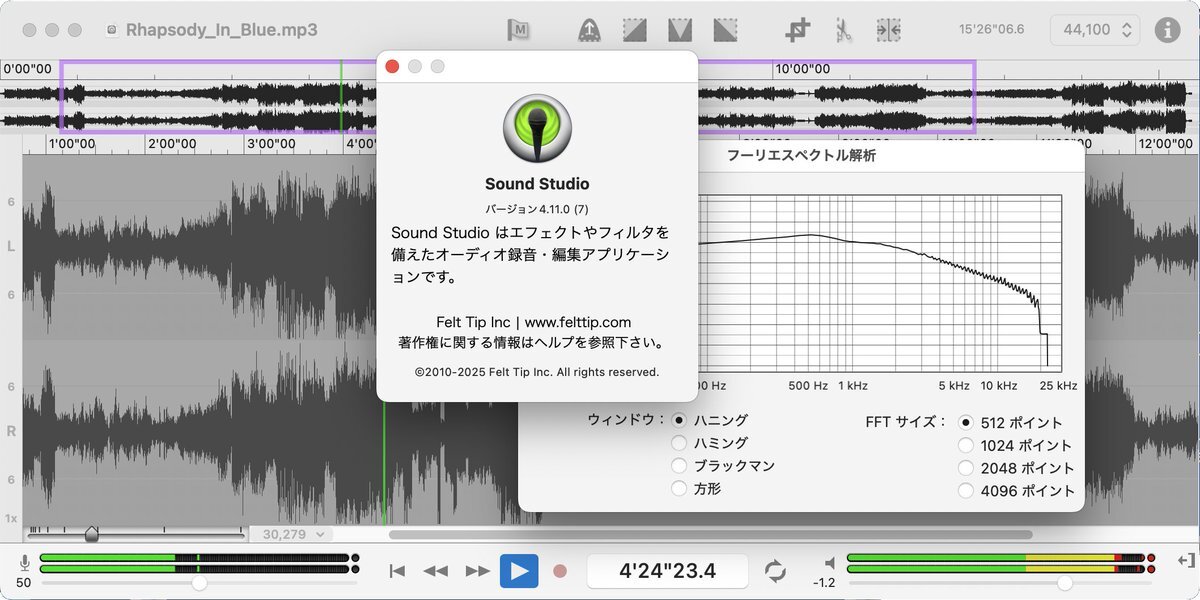Open the Info inspector icon
Image resolution: width=1200 pixels, height=600 pixels.
pos(1167,30)
